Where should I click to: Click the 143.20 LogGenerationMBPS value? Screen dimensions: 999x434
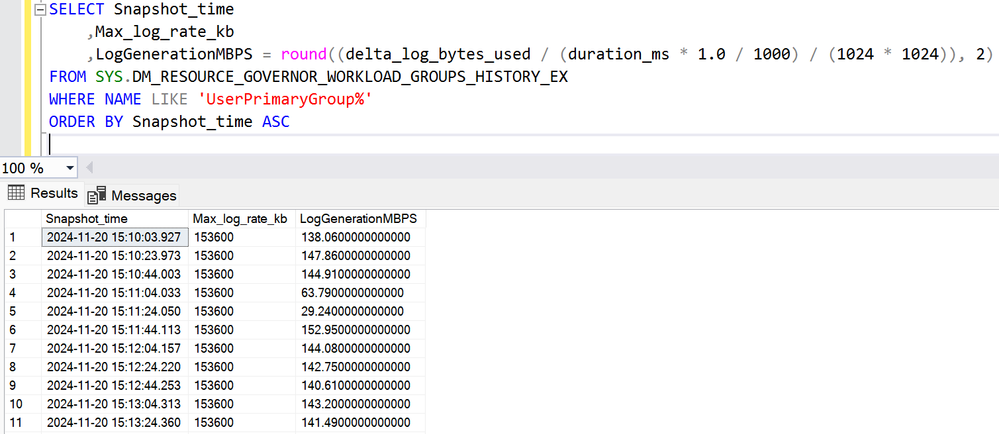[360, 403]
